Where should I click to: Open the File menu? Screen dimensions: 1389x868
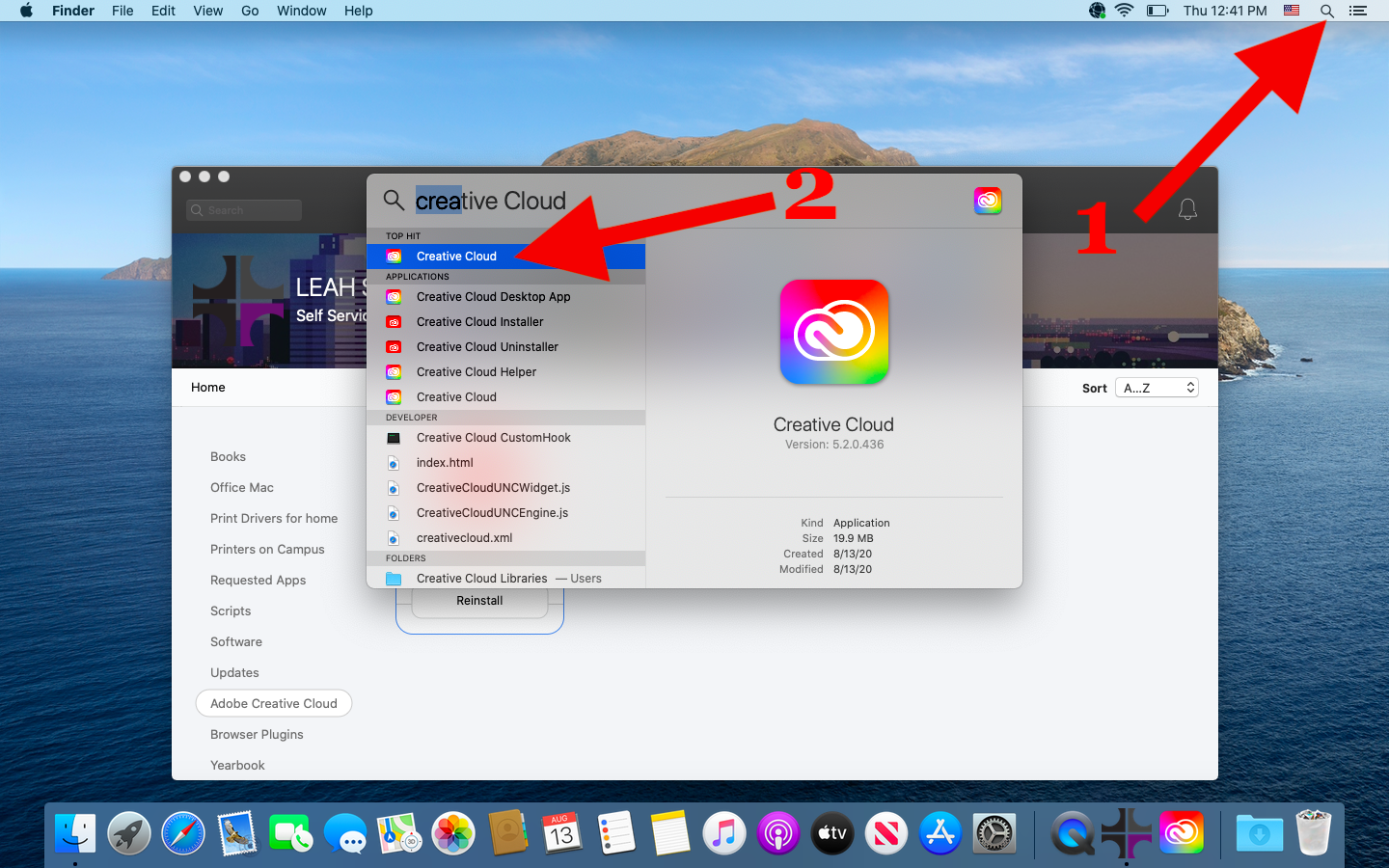[123, 11]
